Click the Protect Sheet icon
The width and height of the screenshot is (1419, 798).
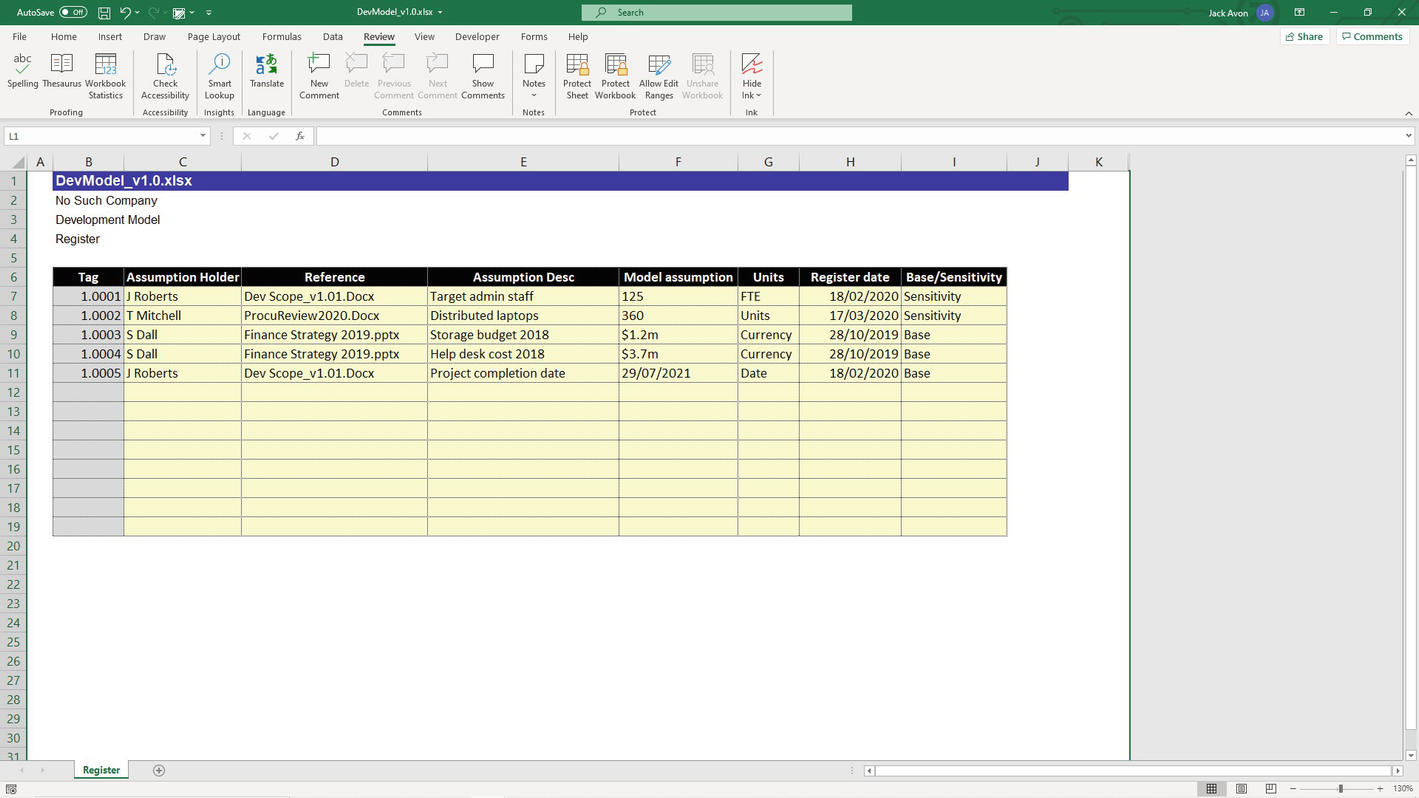pos(577,72)
